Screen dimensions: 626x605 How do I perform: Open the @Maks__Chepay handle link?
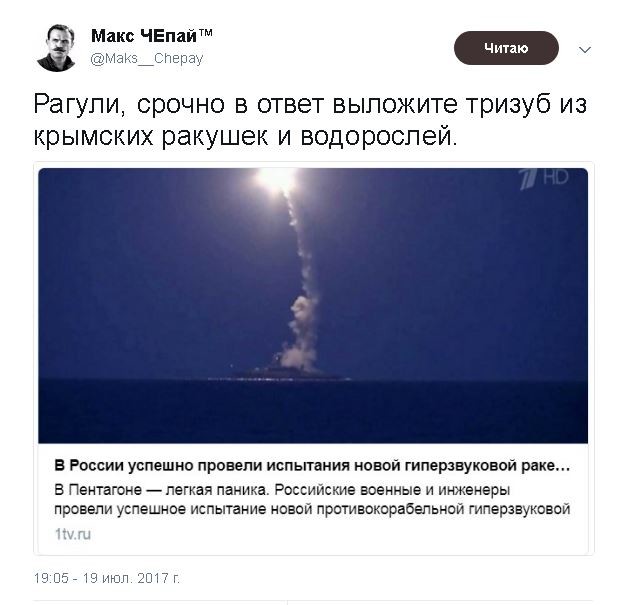[147, 59]
